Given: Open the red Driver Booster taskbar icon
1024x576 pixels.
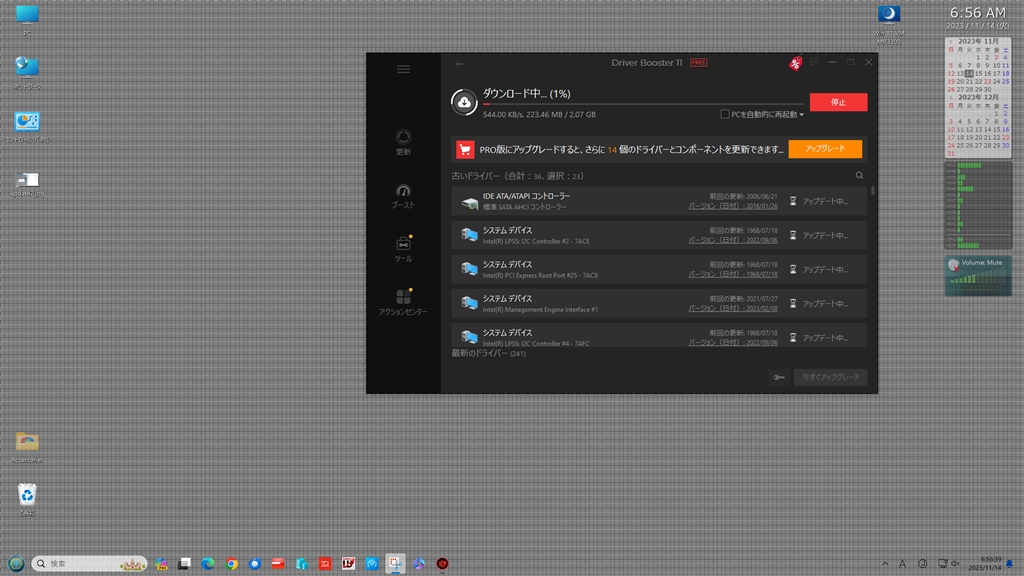Looking at the screenshot, I should 442,564.
